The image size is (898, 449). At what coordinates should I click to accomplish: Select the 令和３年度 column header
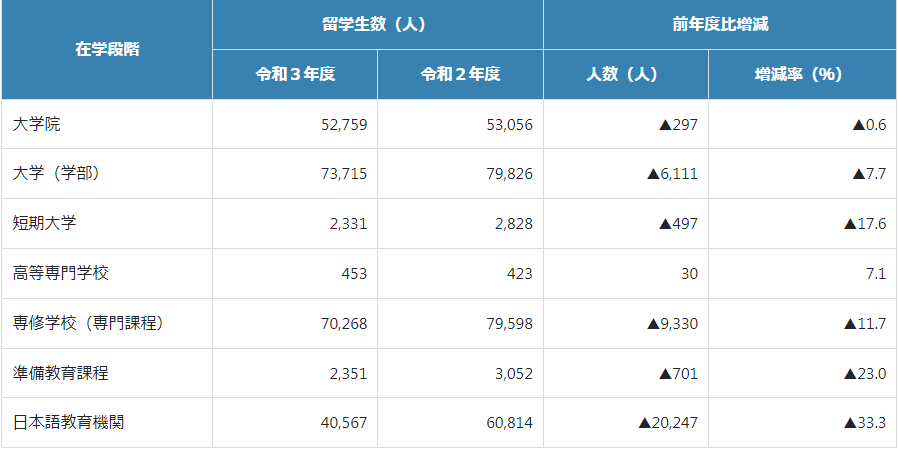[x=294, y=74]
